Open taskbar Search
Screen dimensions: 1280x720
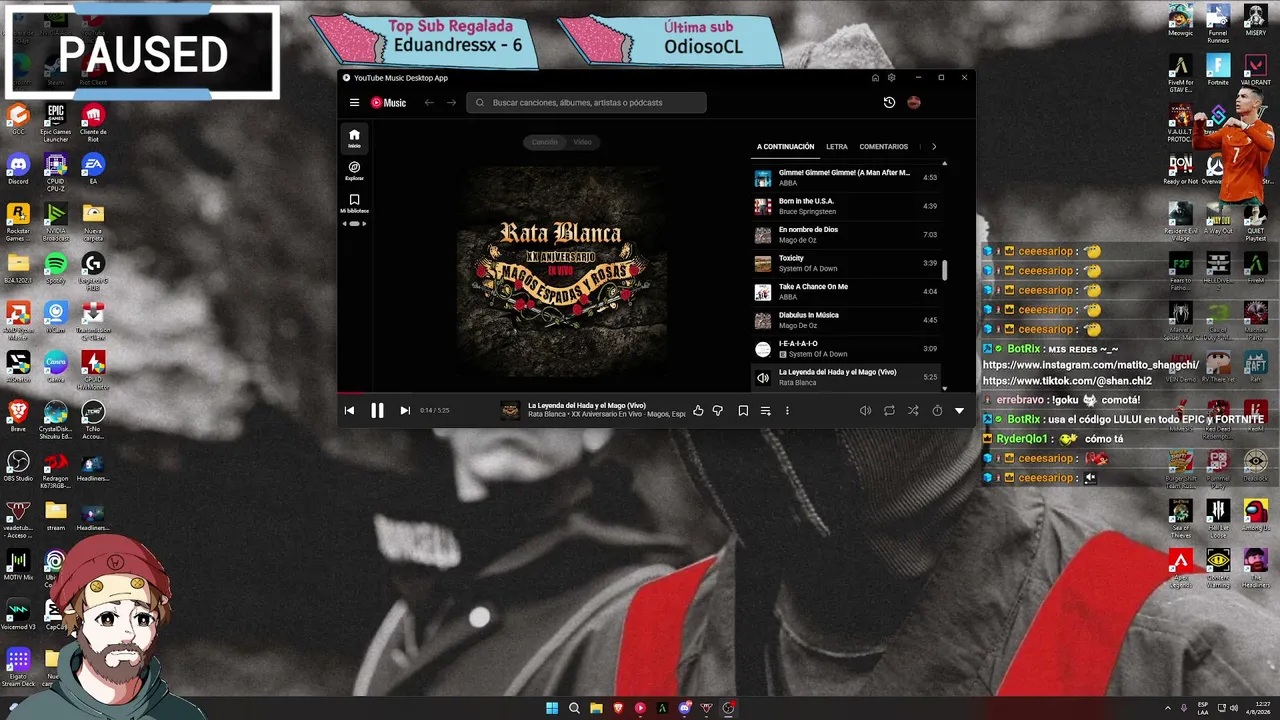tap(574, 708)
